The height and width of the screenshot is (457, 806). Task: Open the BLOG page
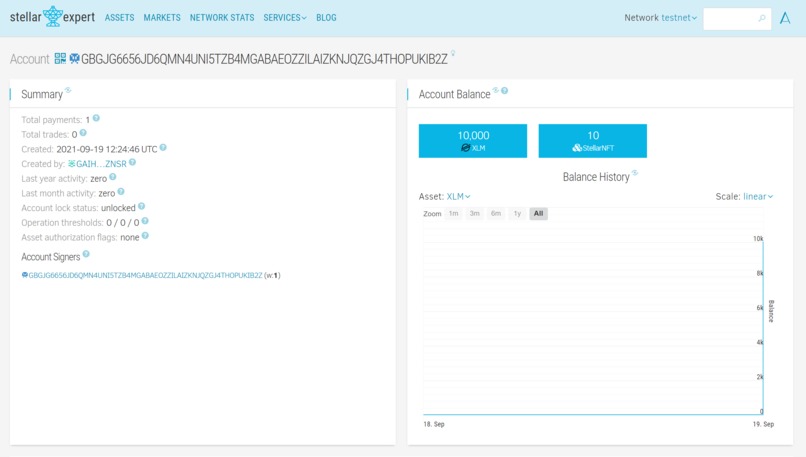click(x=326, y=17)
